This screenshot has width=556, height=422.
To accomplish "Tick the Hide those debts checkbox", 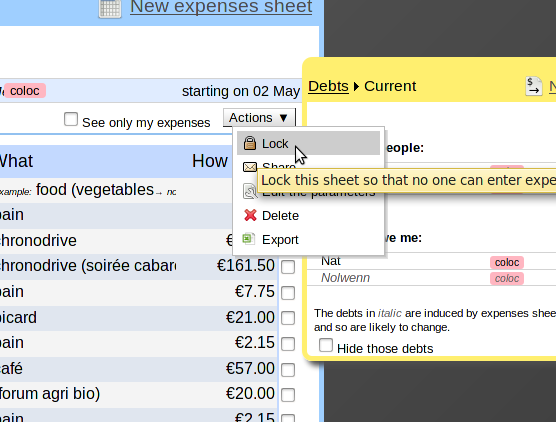I will (326, 345).
